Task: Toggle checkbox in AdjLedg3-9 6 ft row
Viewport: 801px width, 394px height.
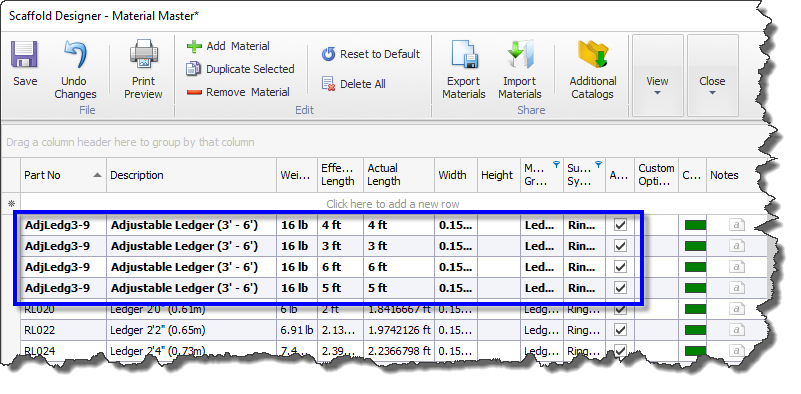Action: [620, 267]
